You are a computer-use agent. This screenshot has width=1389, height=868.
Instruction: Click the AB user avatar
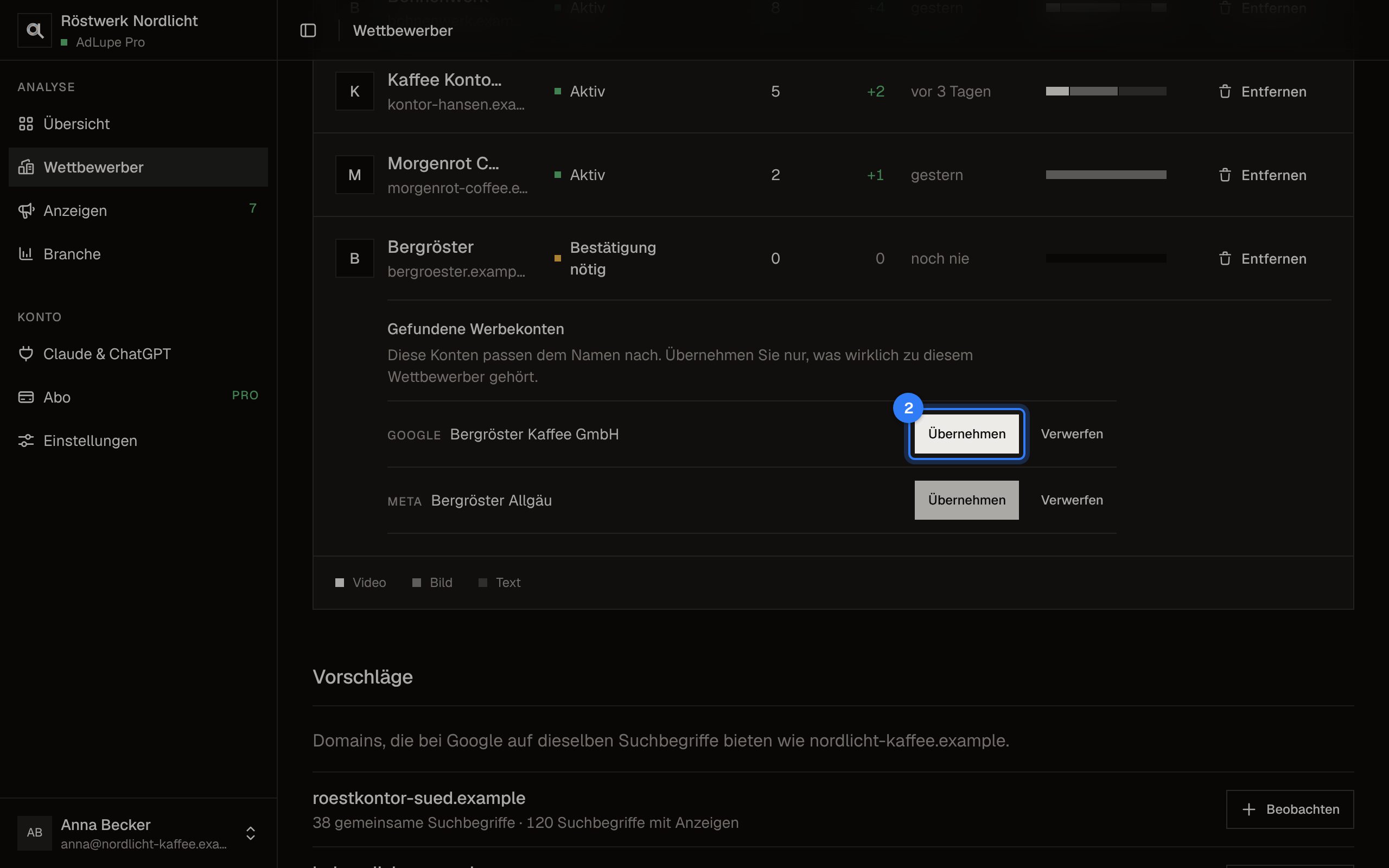tap(34, 832)
